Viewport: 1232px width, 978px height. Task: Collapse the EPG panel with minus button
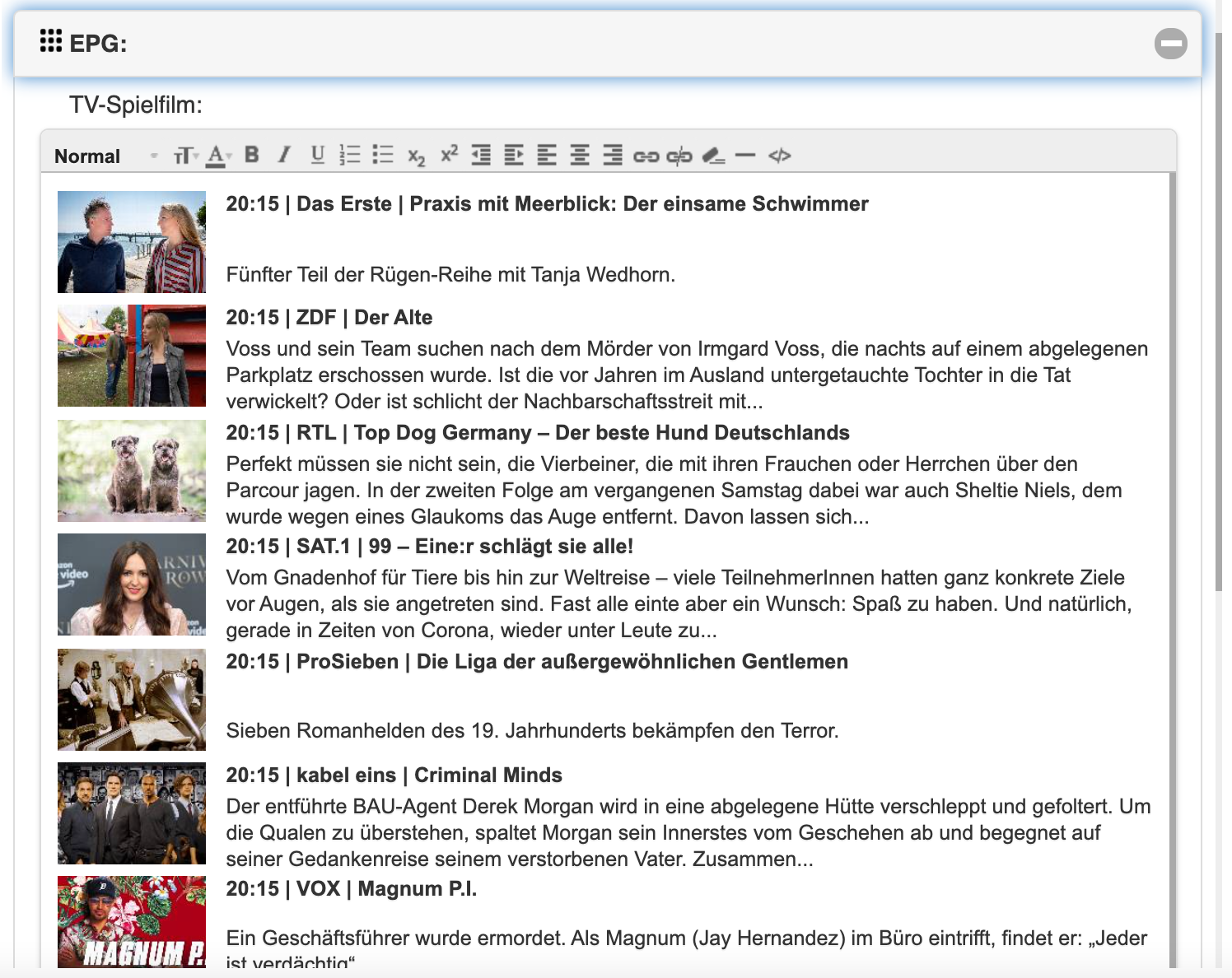(1171, 44)
